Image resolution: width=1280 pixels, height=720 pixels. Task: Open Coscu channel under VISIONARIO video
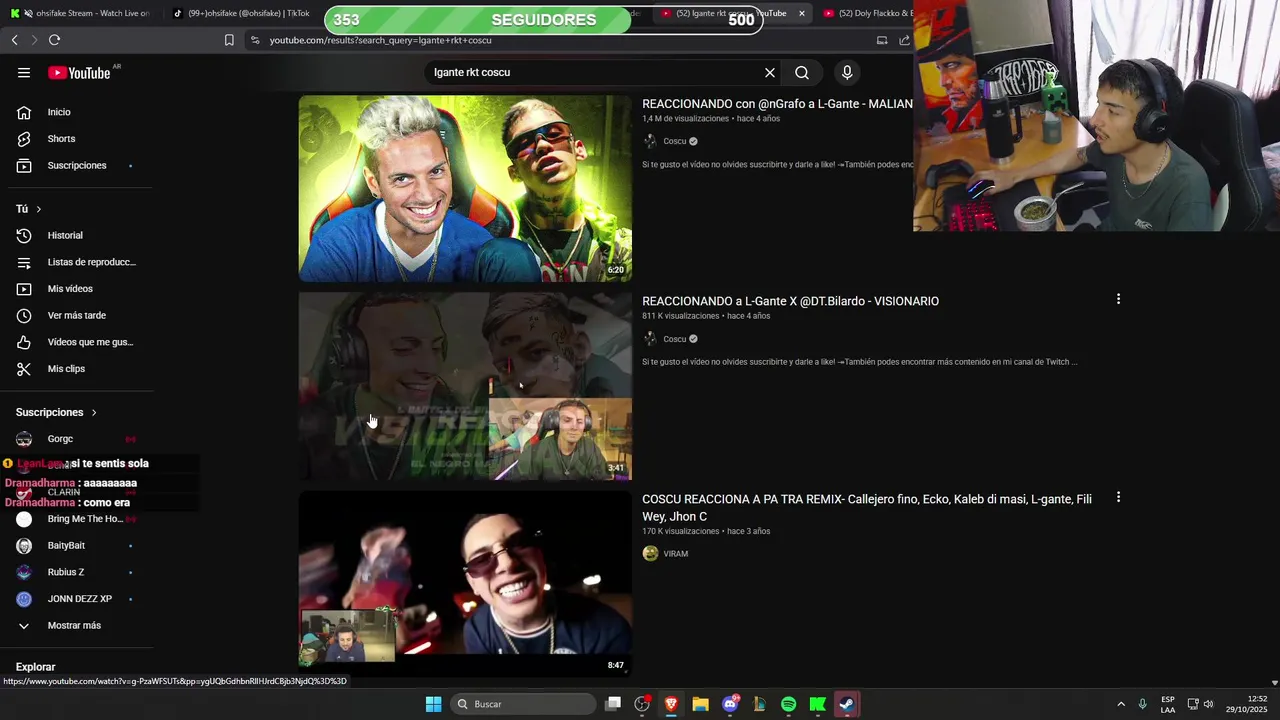pos(675,339)
